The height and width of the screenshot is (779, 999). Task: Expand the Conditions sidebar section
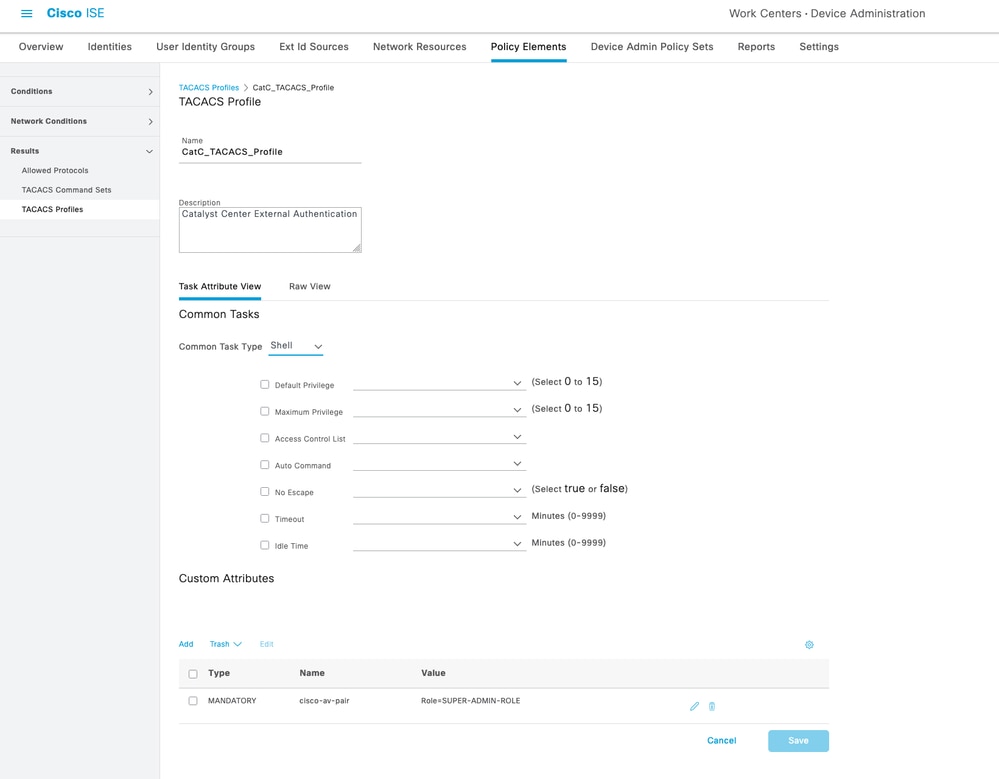click(80, 92)
